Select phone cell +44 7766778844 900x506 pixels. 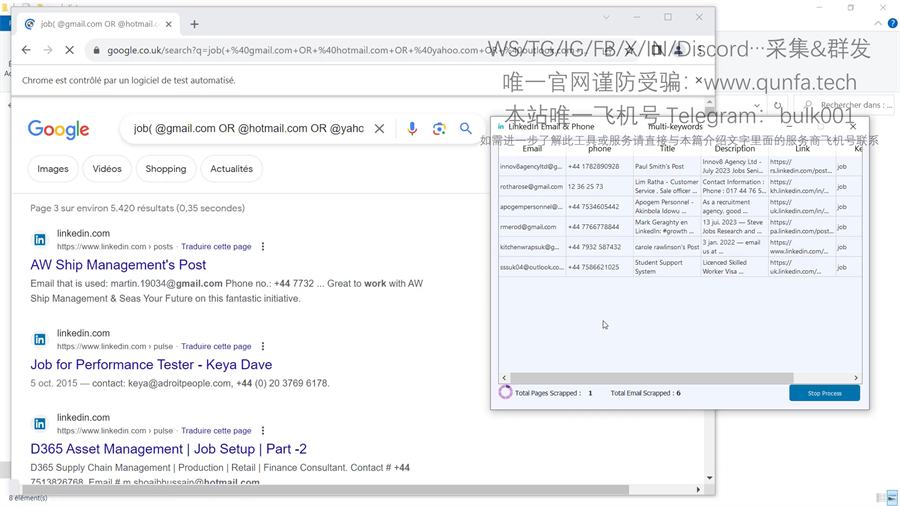coord(599,227)
